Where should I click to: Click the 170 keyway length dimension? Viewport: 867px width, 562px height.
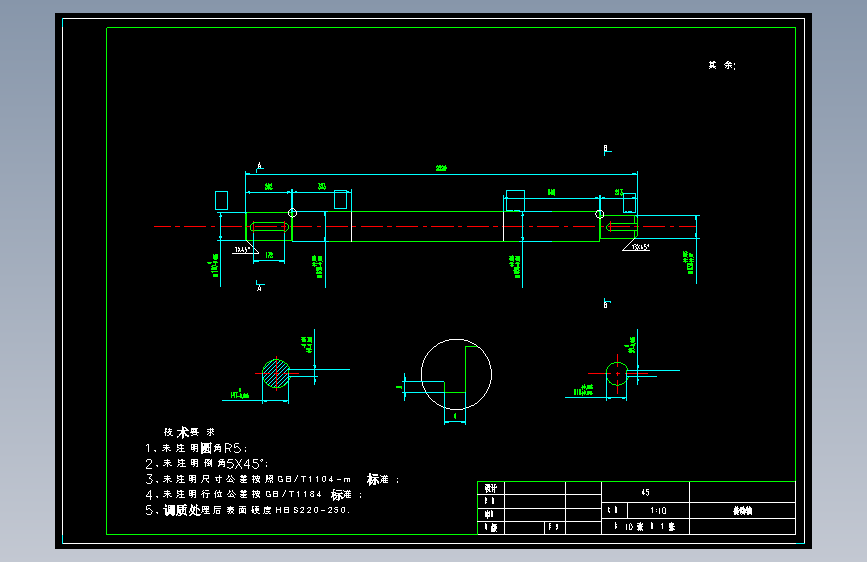(x=269, y=255)
